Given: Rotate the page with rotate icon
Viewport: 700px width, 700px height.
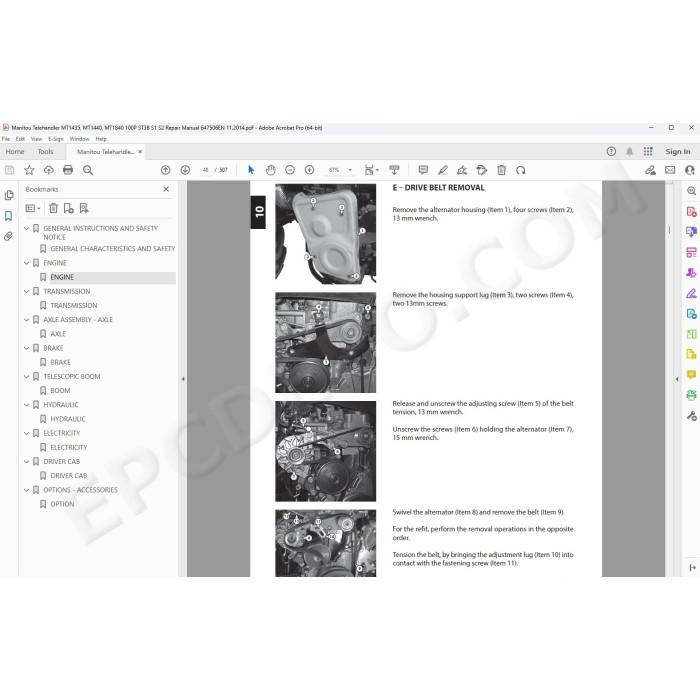Looking at the screenshot, I should 521,170.
